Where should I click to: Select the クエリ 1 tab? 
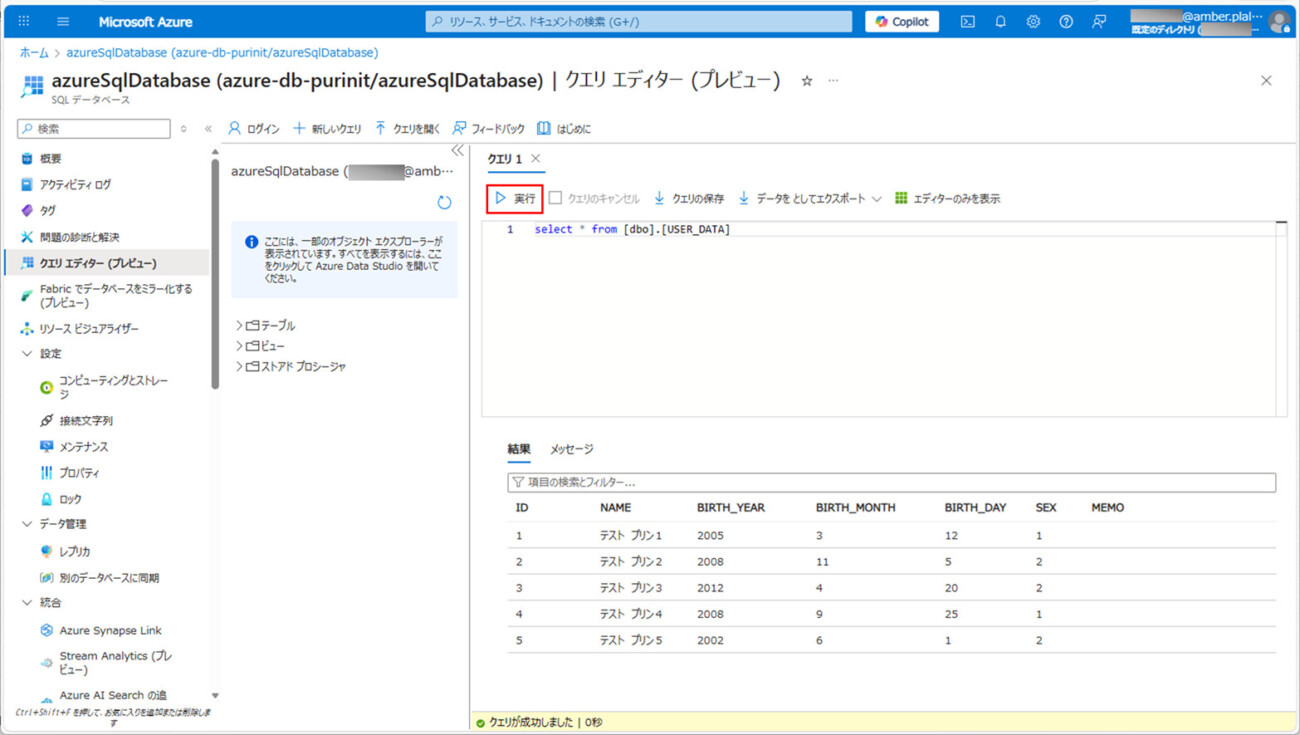[505, 159]
